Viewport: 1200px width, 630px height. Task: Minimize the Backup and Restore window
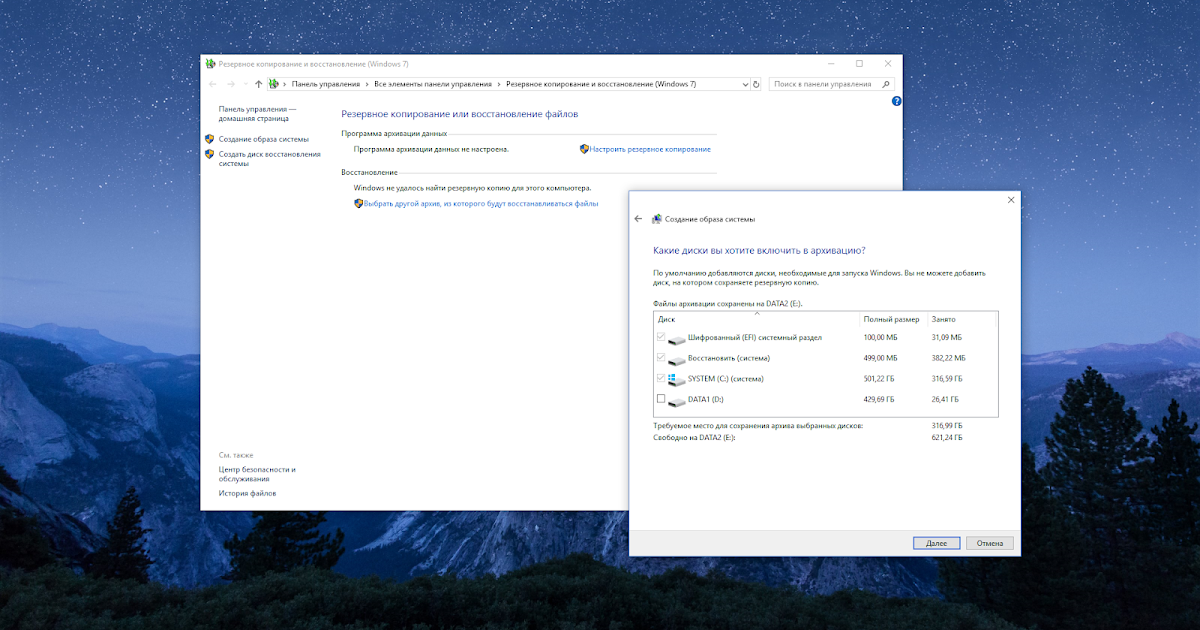(830, 63)
